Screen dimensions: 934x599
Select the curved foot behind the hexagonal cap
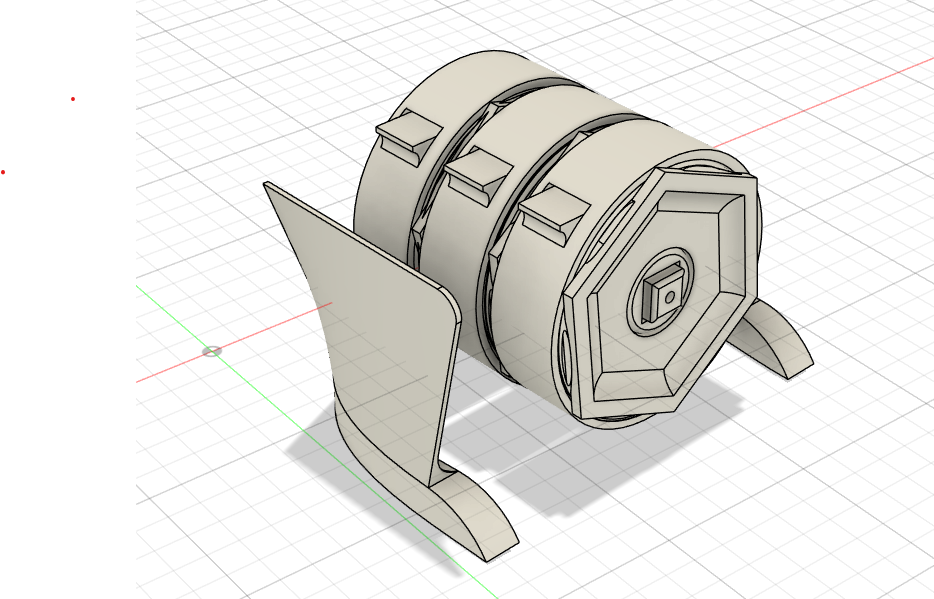pos(770,338)
